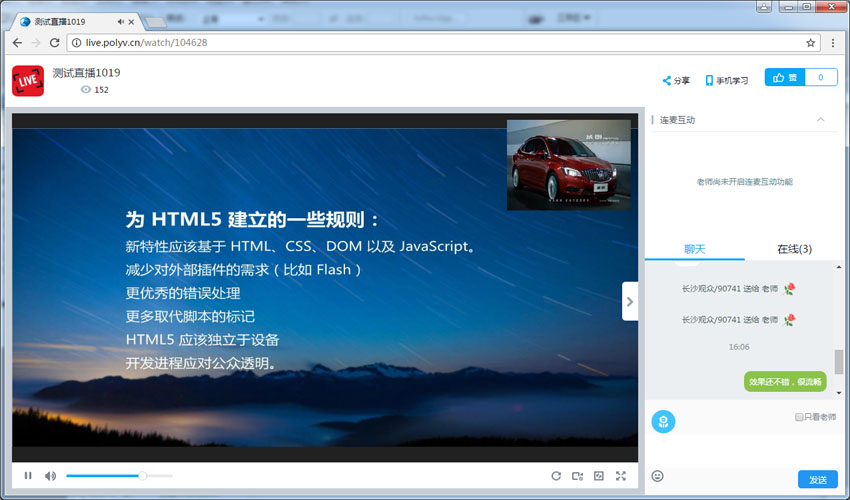Send a flower gift to teacher
Screen dimensions: 850x500
(664, 421)
